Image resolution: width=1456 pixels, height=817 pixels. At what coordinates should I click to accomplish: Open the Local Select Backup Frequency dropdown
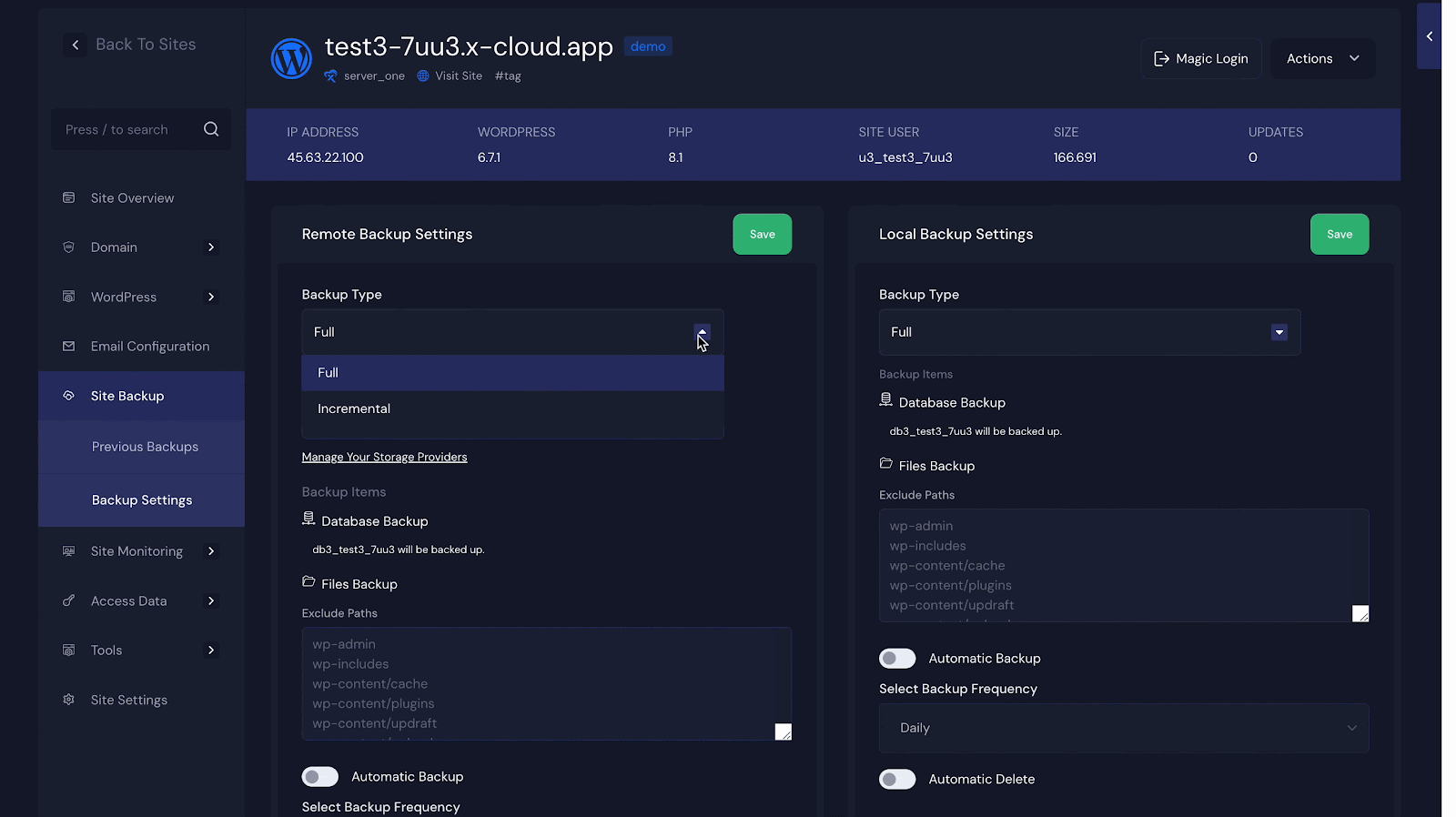[1124, 728]
